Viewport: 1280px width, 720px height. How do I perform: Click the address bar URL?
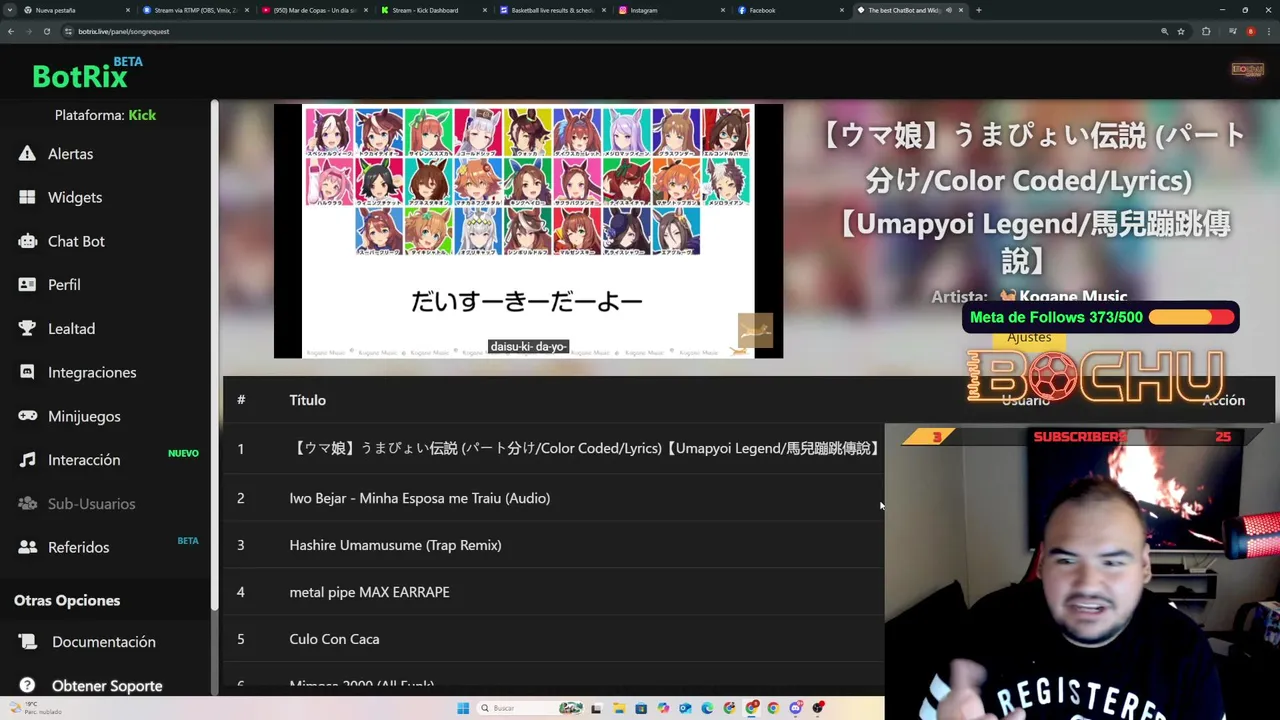point(123,31)
